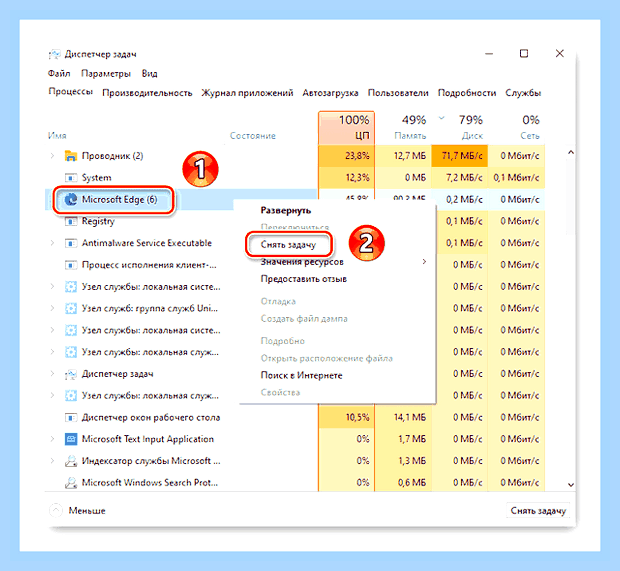Click the Узел служб: группа служб Uni gear icon

pos(71,308)
